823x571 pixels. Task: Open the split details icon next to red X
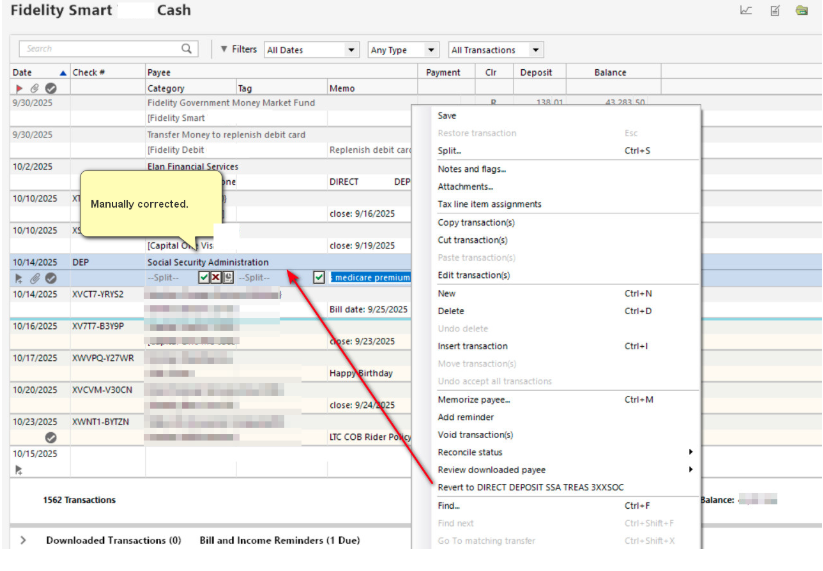point(228,277)
